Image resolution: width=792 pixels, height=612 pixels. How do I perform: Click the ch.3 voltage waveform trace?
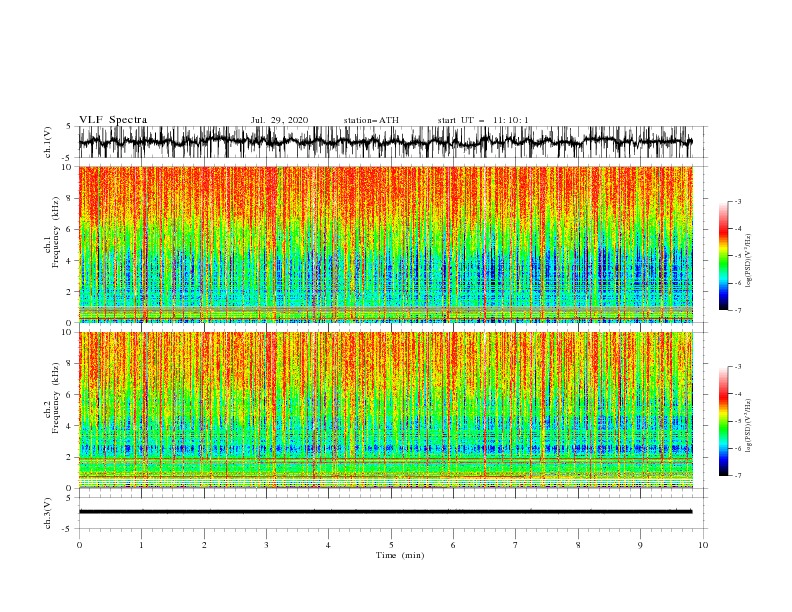pos(385,512)
